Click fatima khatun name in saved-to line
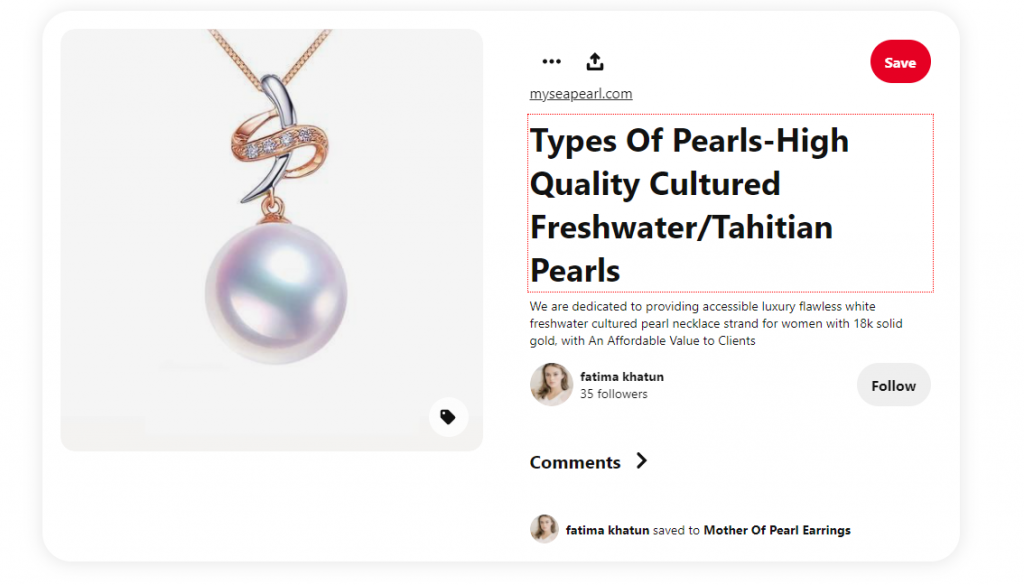 607,530
